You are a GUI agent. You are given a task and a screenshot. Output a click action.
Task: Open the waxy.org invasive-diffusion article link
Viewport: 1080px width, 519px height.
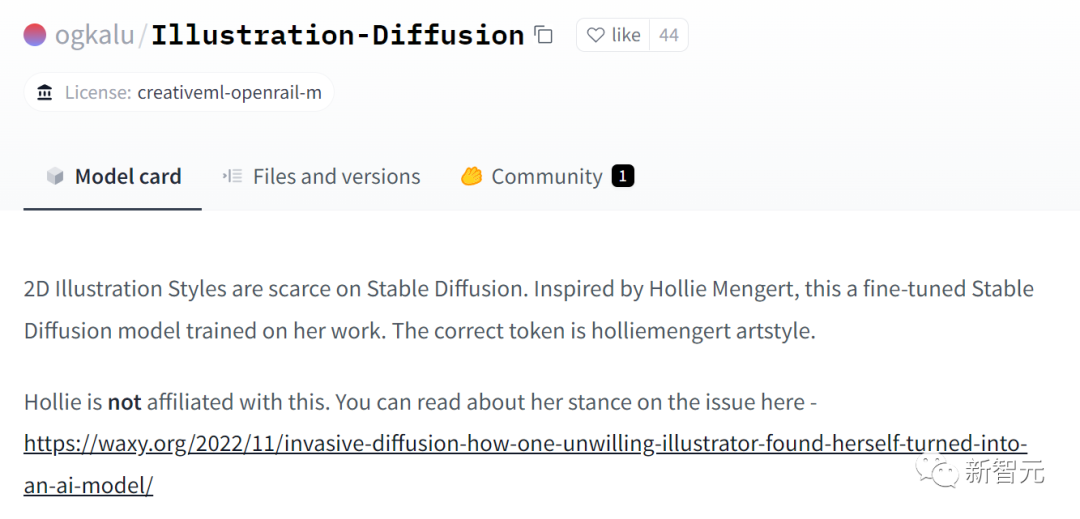(x=526, y=443)
